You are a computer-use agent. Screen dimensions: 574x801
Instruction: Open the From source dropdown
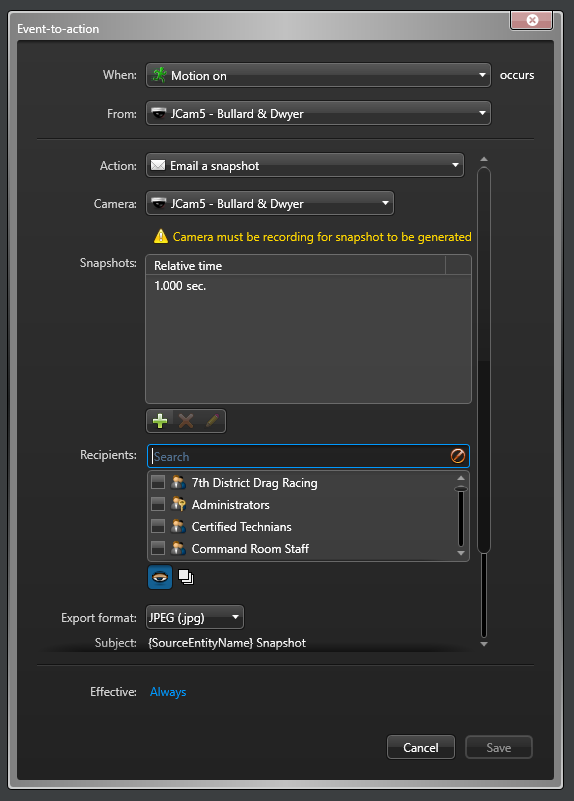[318, 113]
